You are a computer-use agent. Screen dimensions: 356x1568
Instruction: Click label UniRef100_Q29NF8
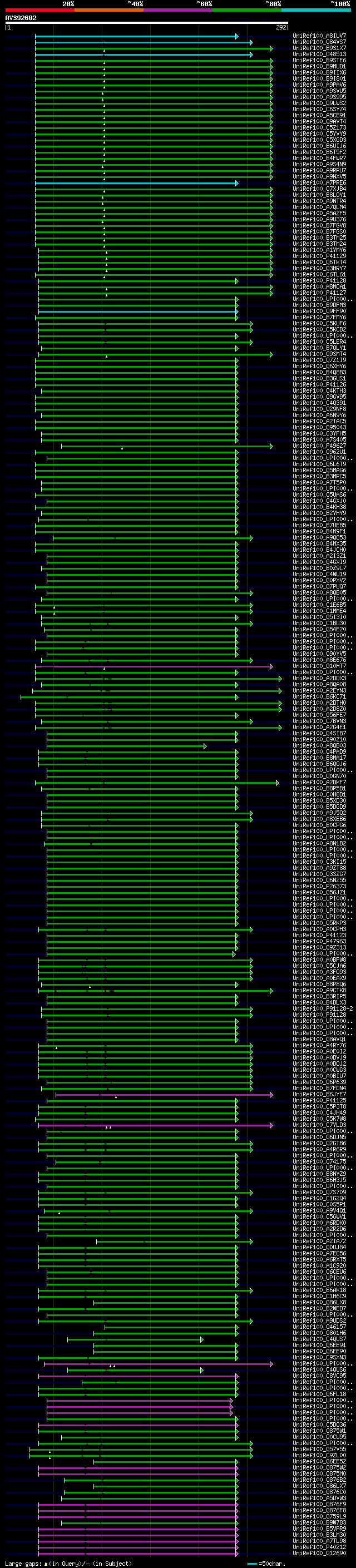[x=319, y=409]
